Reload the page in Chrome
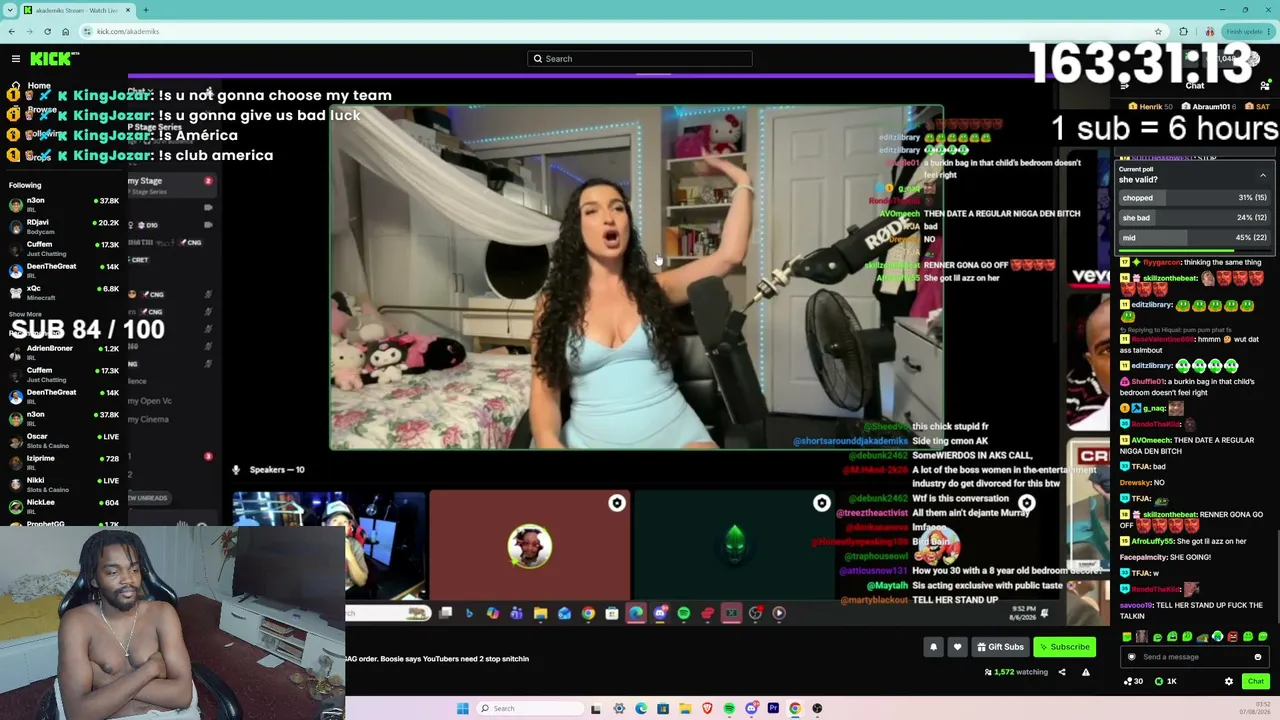This screenshot has height=720, width=1280. point(47,31)
